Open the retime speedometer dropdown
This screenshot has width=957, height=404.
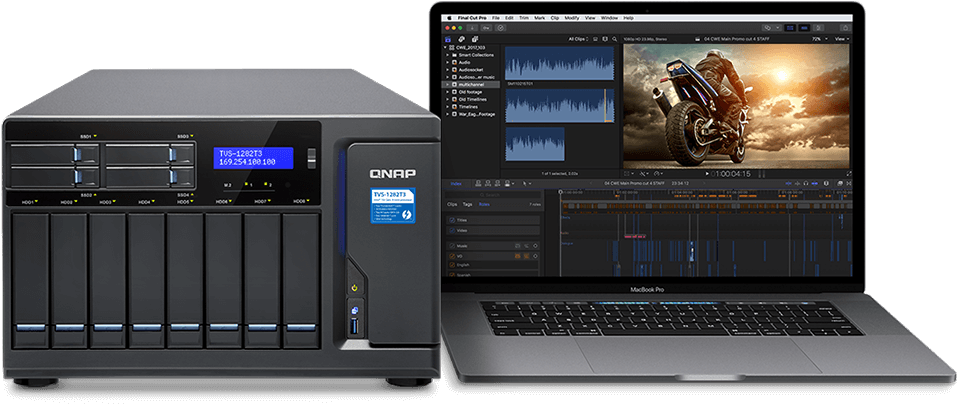point(659,174)
